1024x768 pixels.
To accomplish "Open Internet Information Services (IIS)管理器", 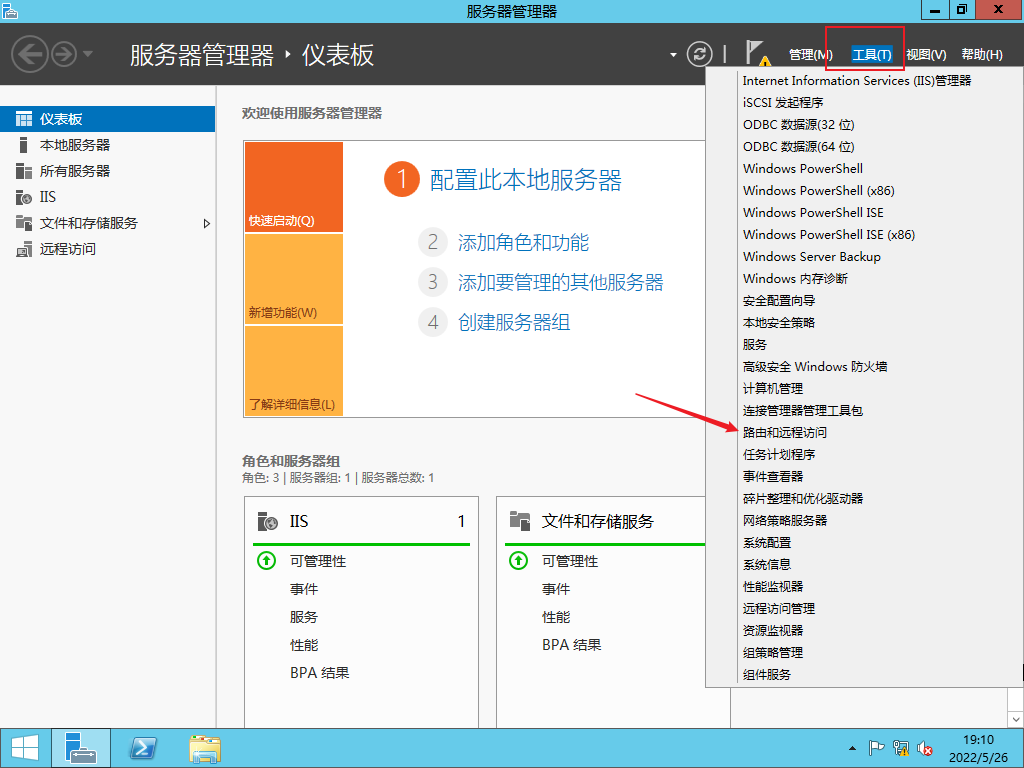I will [x=857, y=81].
